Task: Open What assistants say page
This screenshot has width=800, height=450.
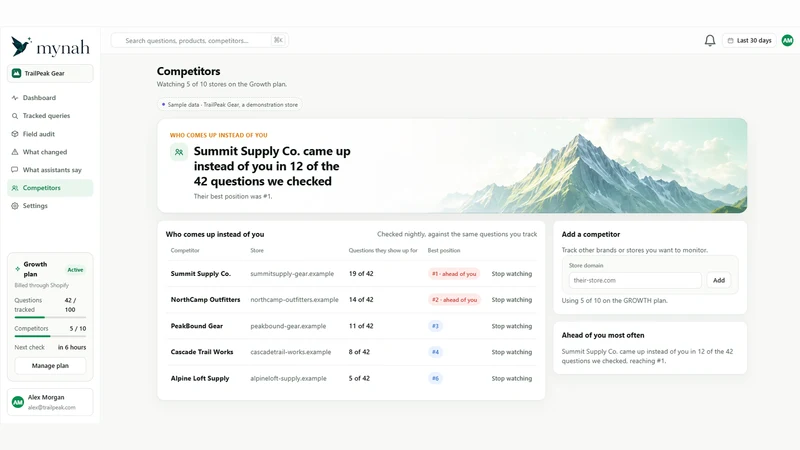Action: (x=50, y=170)
